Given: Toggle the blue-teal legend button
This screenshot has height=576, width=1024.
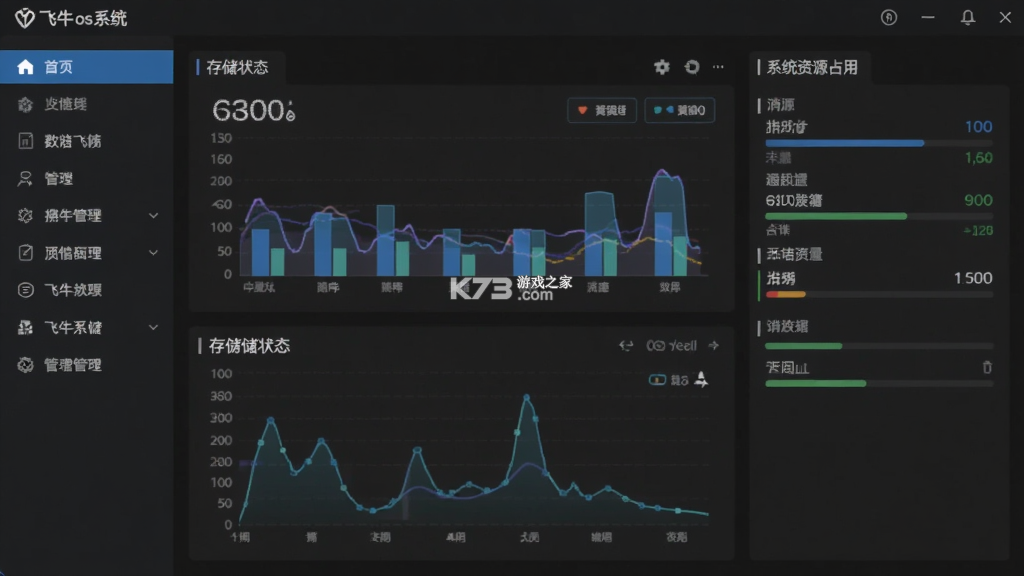Looking at the screenshot, I should (679, 110).
